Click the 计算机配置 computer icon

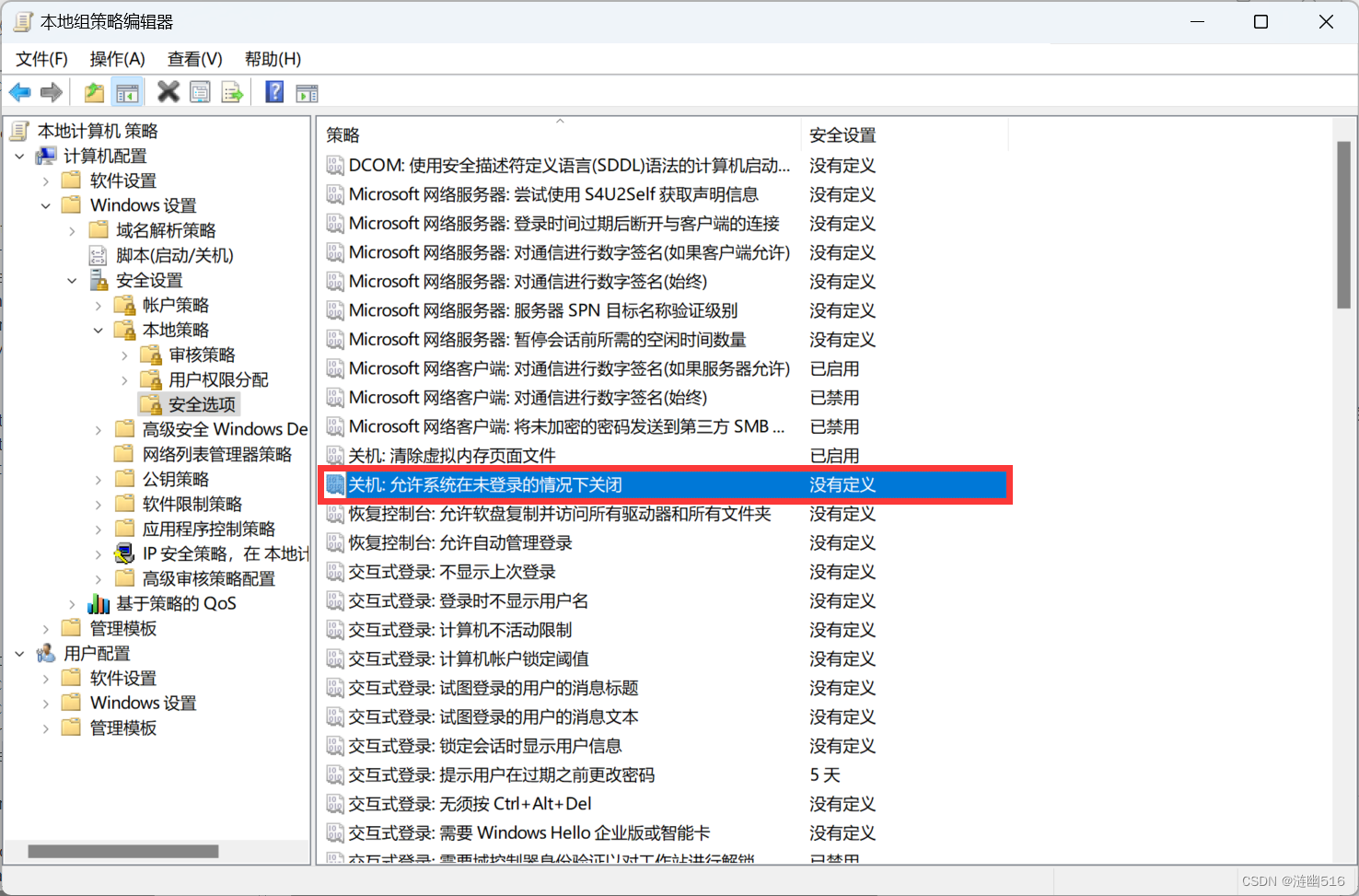(x=46, y=156)
